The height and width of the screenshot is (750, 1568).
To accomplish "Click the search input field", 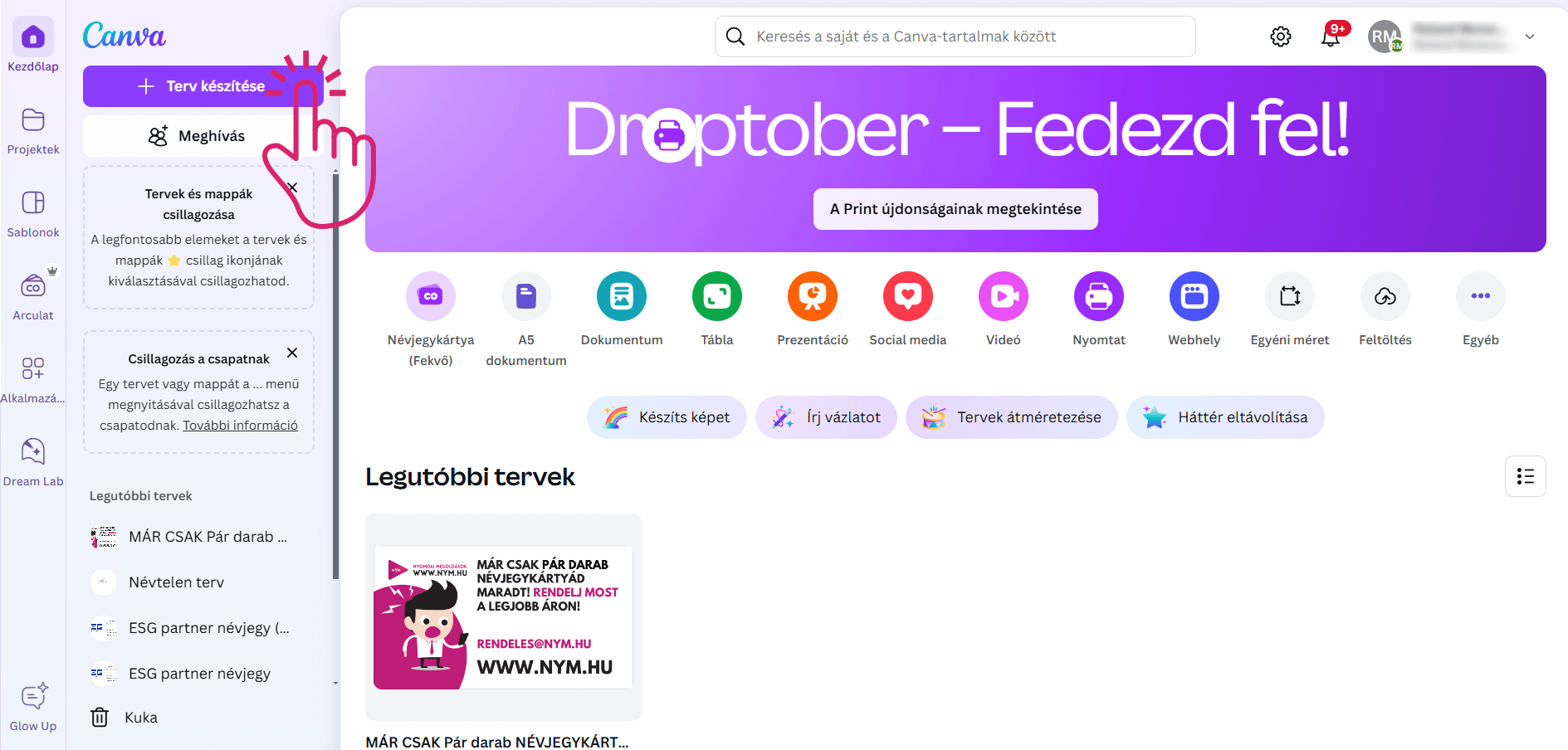I will point(955,37).
